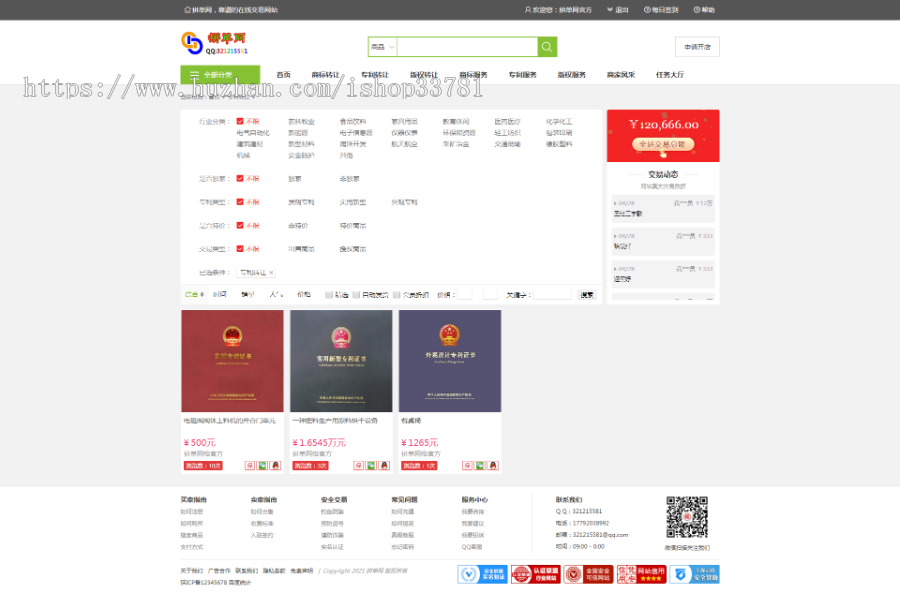Toggle 不限 checkbox in 专利类型 row
Screen dimensions: 900x593
pyautogui.click(x=240, y=202)
